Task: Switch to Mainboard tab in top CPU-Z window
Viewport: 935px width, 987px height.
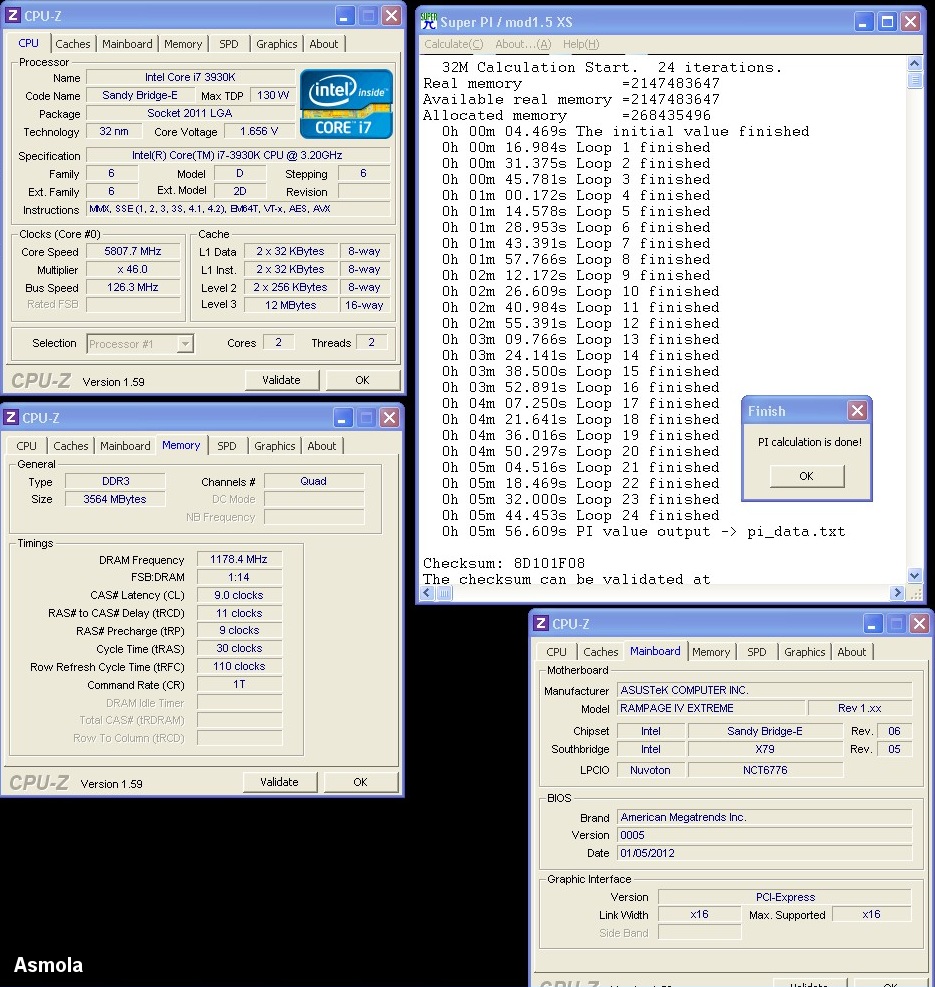Action: [127, 44]
